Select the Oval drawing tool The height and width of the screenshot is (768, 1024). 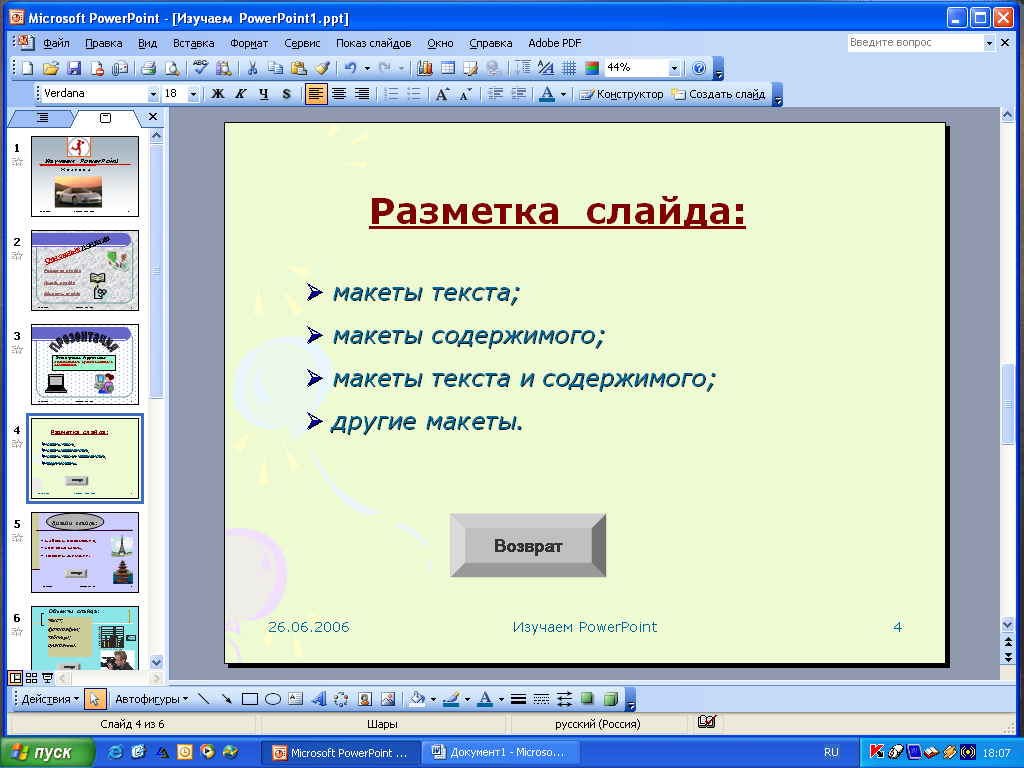click(273, 699)
